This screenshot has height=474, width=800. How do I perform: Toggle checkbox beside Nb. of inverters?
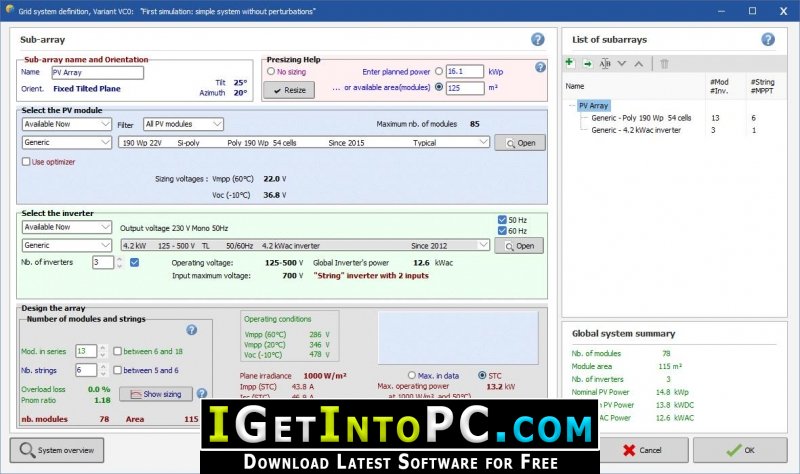[x=135, y=262]
